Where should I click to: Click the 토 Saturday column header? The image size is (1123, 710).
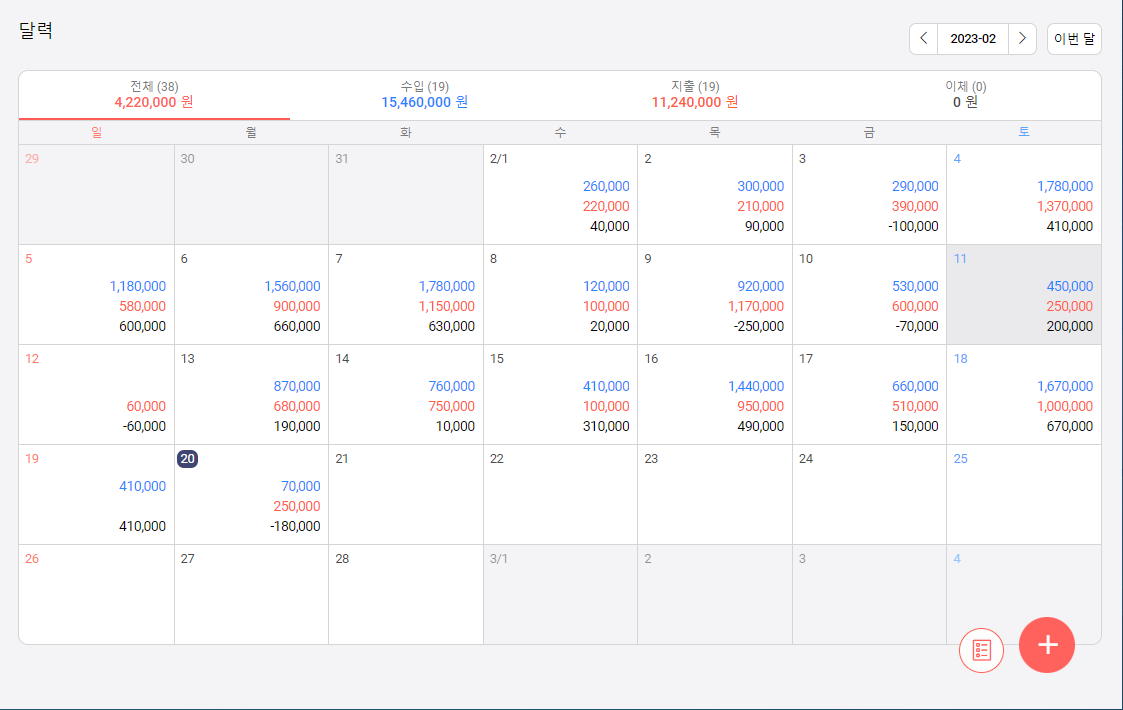coord(1024,132)
